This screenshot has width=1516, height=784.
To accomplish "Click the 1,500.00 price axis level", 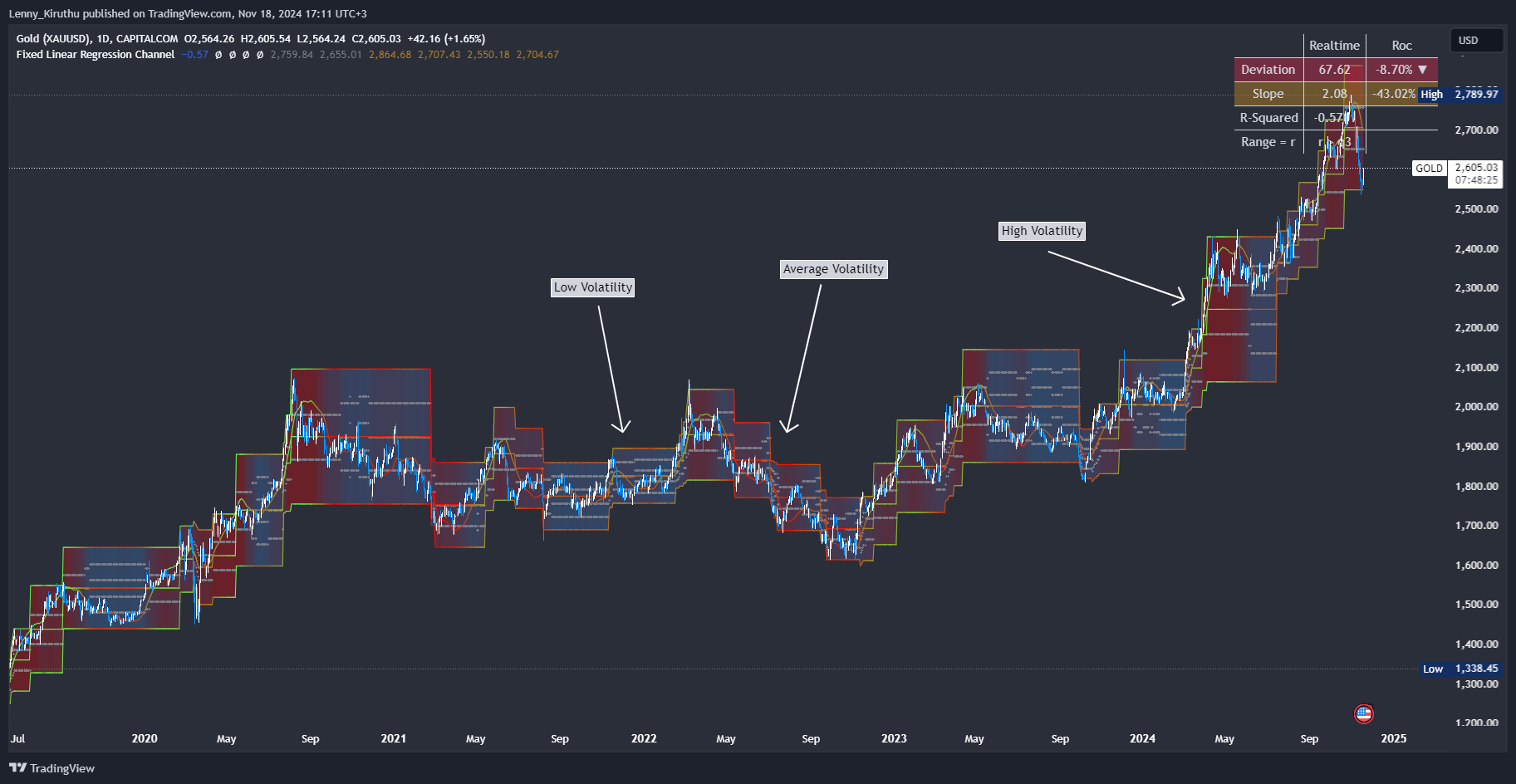I will (1476, 605).
